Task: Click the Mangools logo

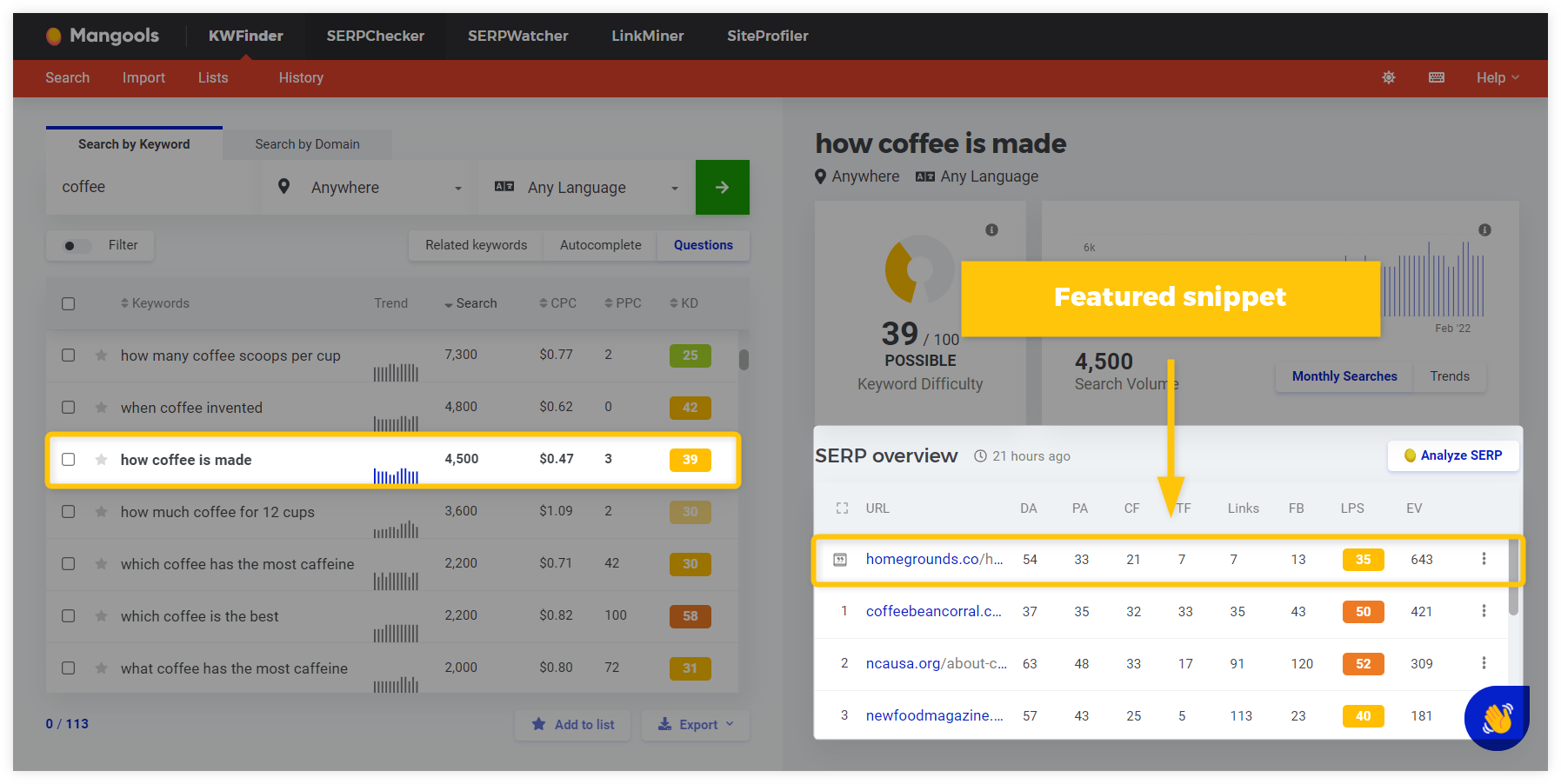Action: coord(102,36)
